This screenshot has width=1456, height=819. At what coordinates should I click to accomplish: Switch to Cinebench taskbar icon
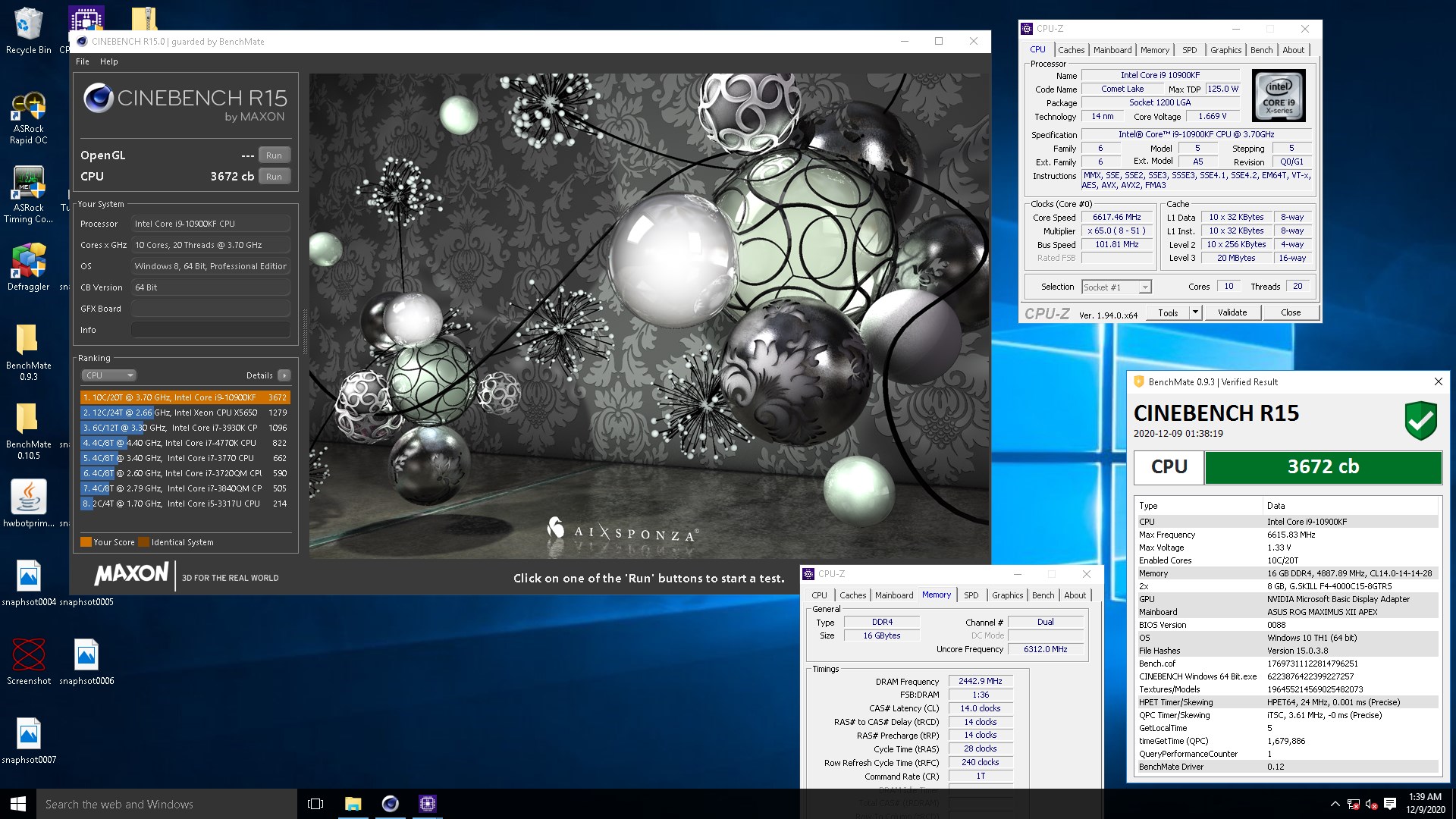click(391, 804)
